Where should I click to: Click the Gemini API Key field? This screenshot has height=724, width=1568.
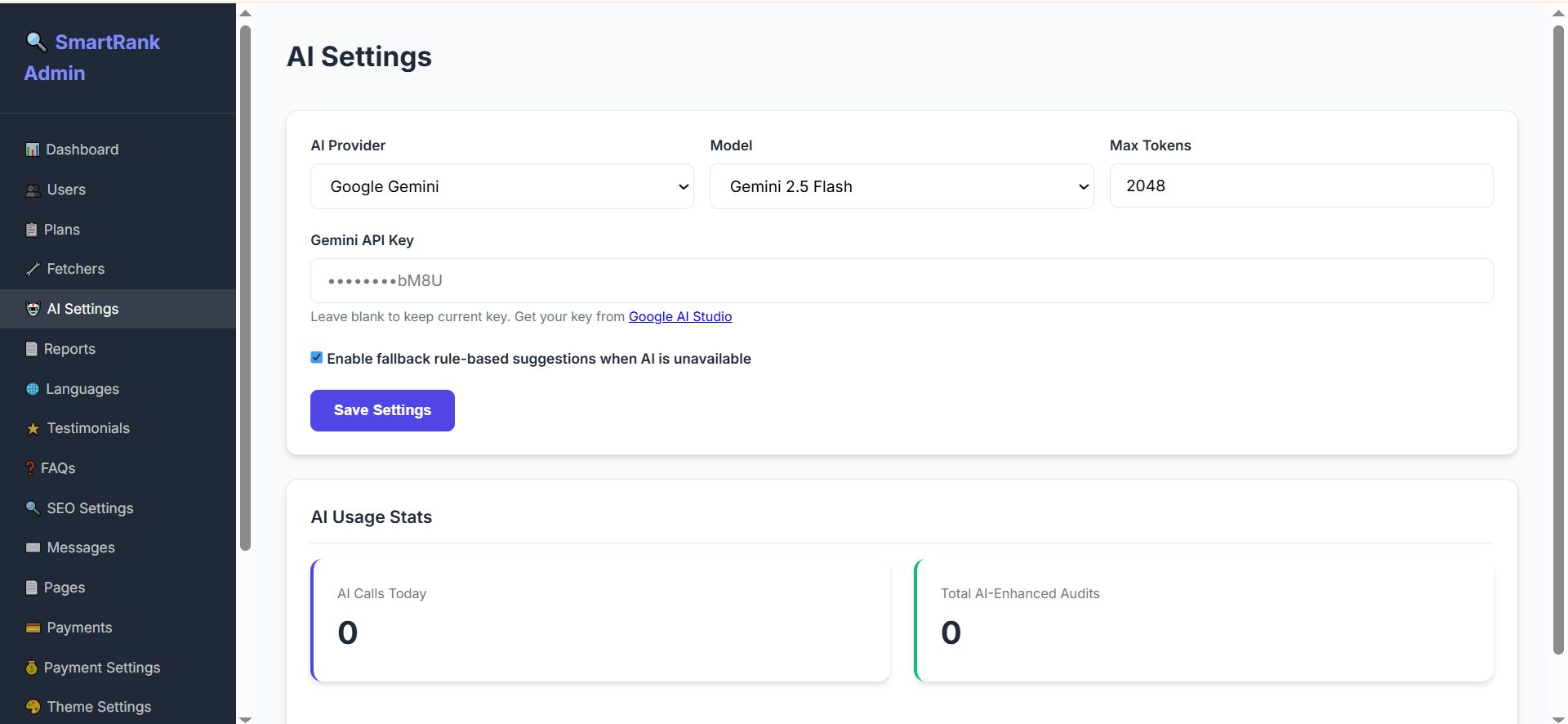coord(901,281)
